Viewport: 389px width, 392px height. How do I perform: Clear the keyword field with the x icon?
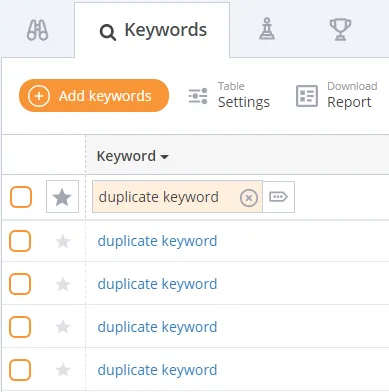249,198
